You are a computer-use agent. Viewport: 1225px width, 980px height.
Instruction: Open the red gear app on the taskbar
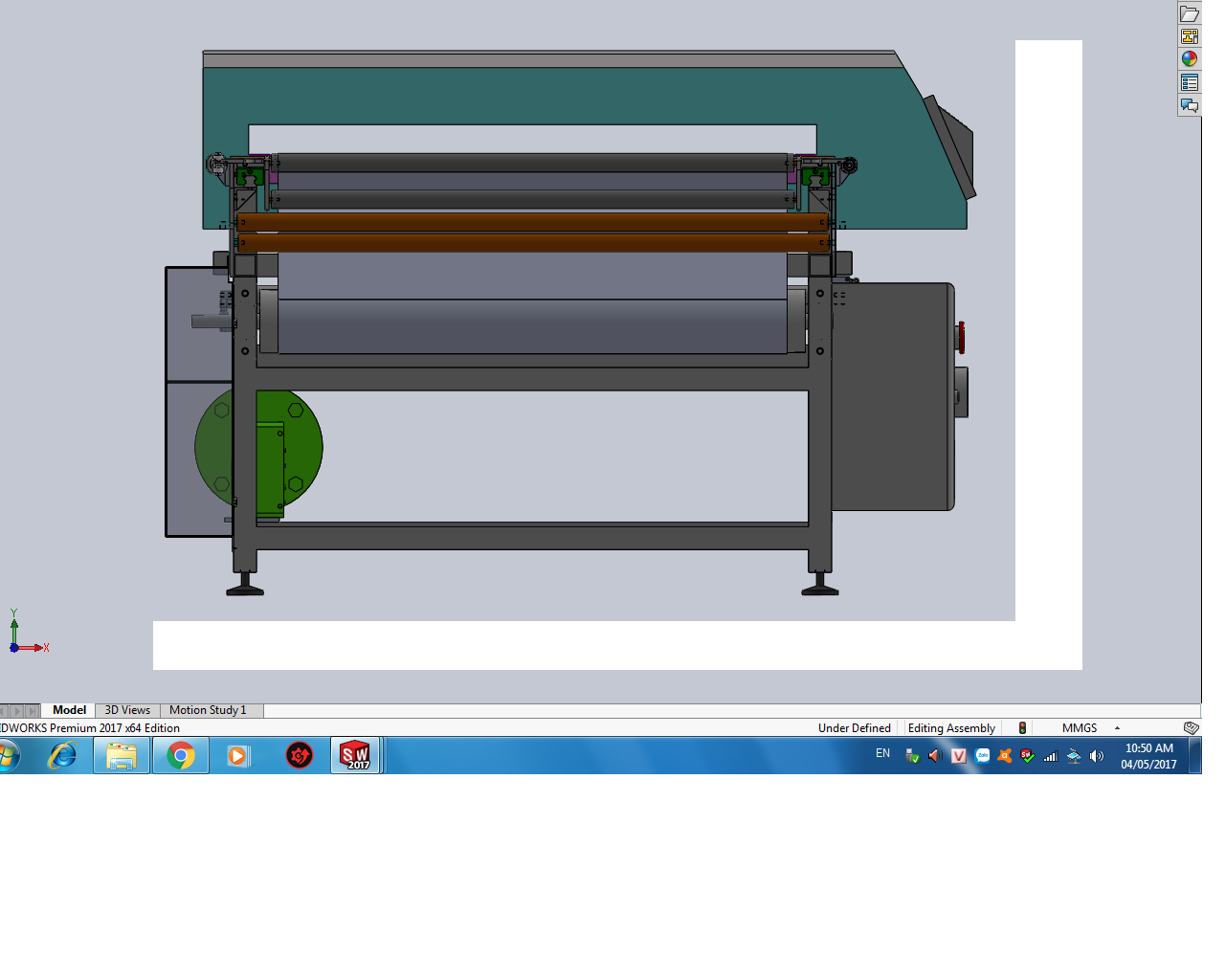pyautogui.click(x=300, y=756)
